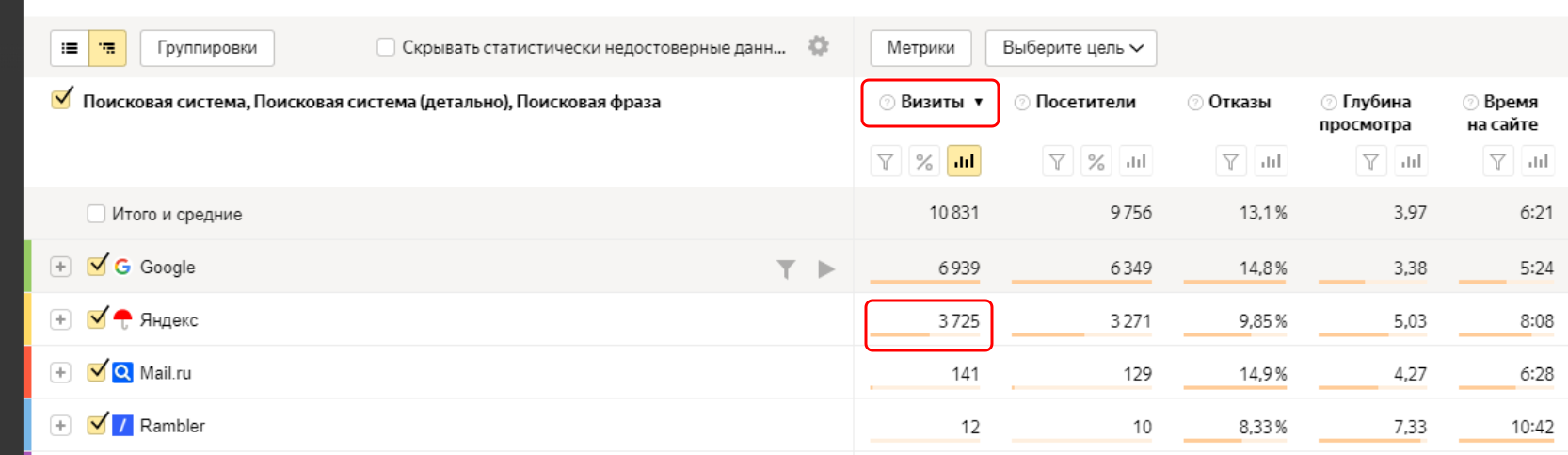This screenshot has width=1568, height=455.
Task: Click filter icon under Визиты column
Action: [886, 162]
